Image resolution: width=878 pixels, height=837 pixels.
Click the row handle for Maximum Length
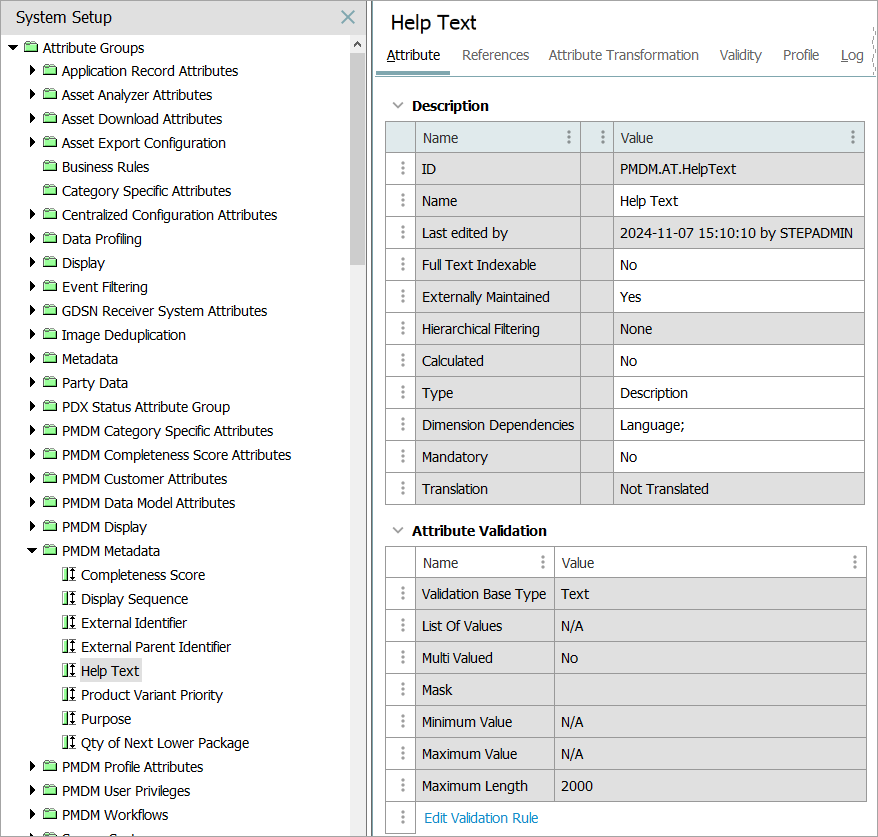[x=403, y=786]
